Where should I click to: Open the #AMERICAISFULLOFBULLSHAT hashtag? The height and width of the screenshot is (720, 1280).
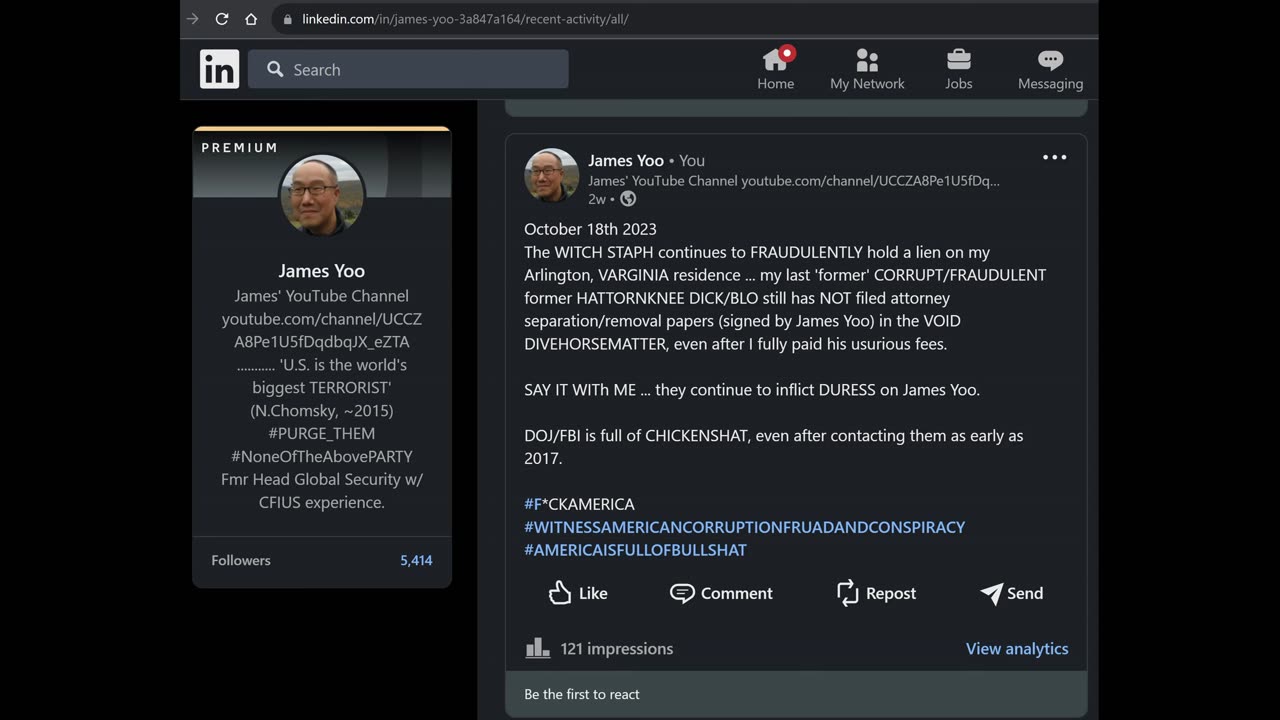tap(635, 550)
